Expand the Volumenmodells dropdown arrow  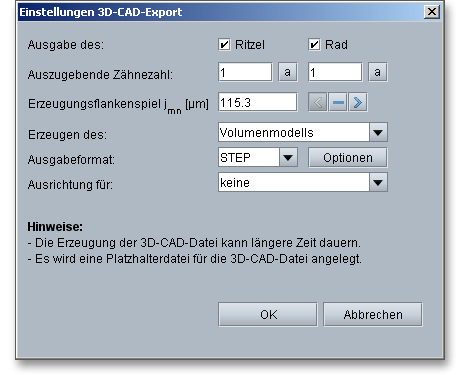[378, 133]
